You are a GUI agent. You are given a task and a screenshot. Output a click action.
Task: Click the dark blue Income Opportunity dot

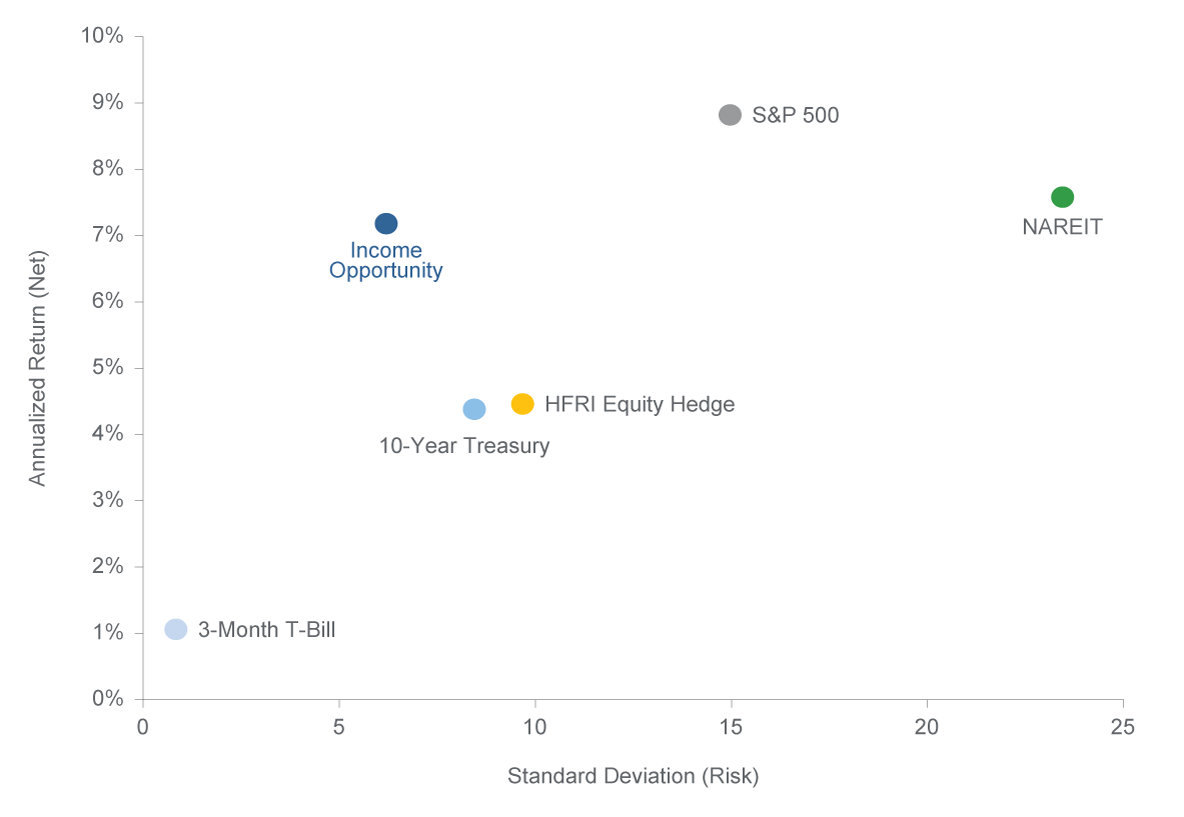click(386, 224)
